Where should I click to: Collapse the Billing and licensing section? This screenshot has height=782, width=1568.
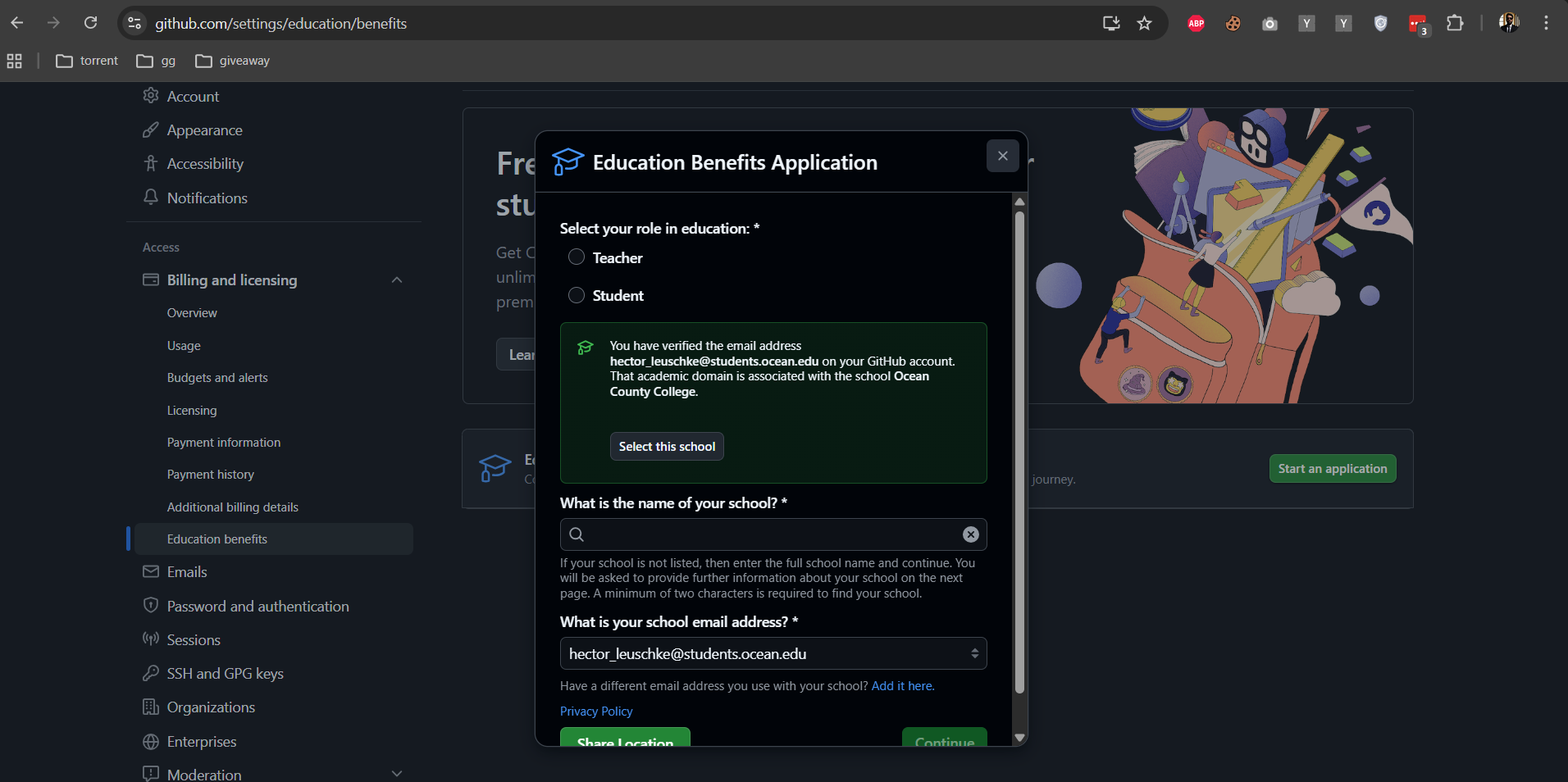tap(397, 280)
